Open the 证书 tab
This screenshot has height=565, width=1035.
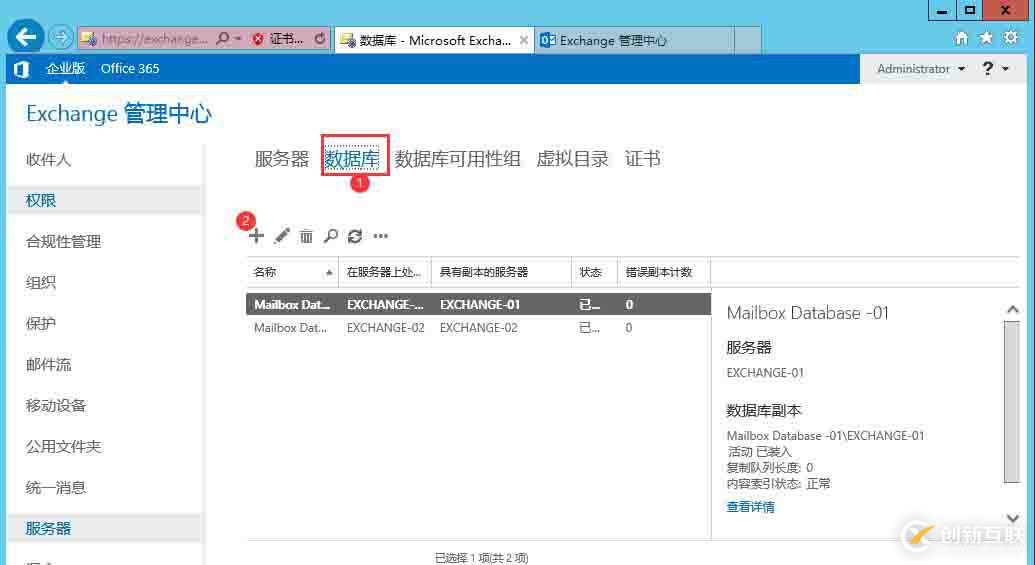tap(643, 159)
